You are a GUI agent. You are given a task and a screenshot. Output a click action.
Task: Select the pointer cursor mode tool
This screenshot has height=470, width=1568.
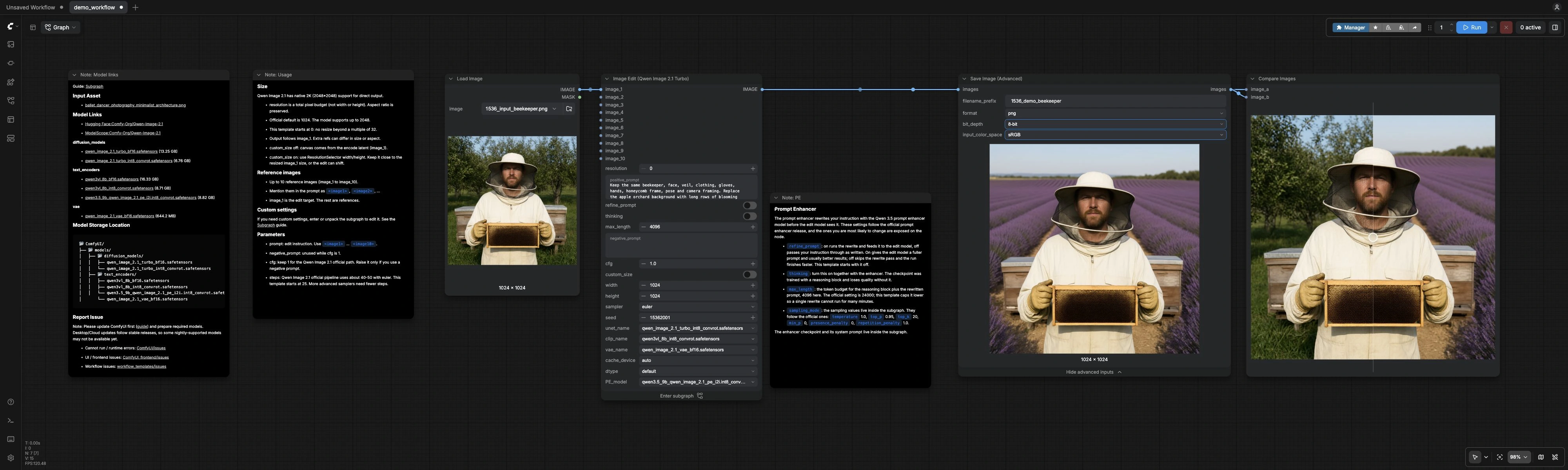(x=1474, y=457)
